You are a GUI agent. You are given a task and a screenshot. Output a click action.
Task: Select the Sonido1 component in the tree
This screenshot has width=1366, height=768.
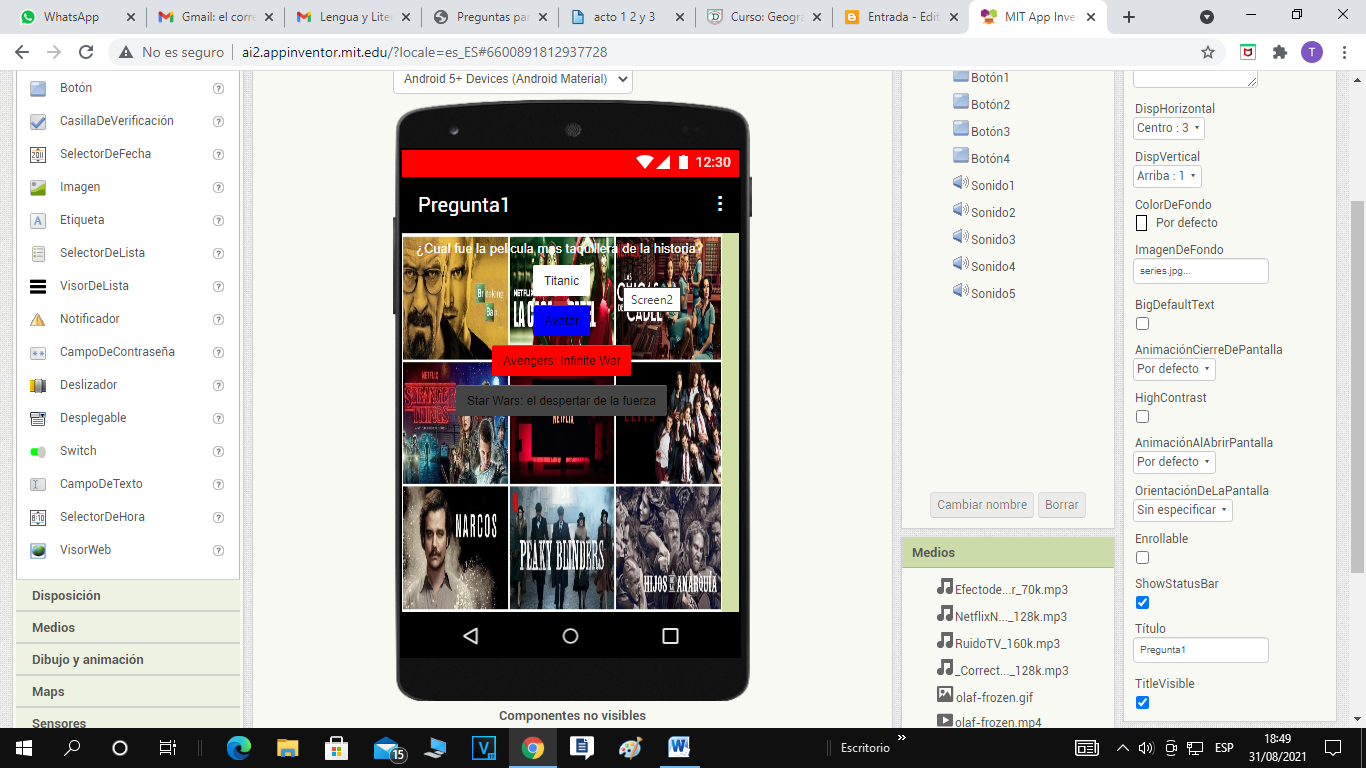(x=984, y=185)
